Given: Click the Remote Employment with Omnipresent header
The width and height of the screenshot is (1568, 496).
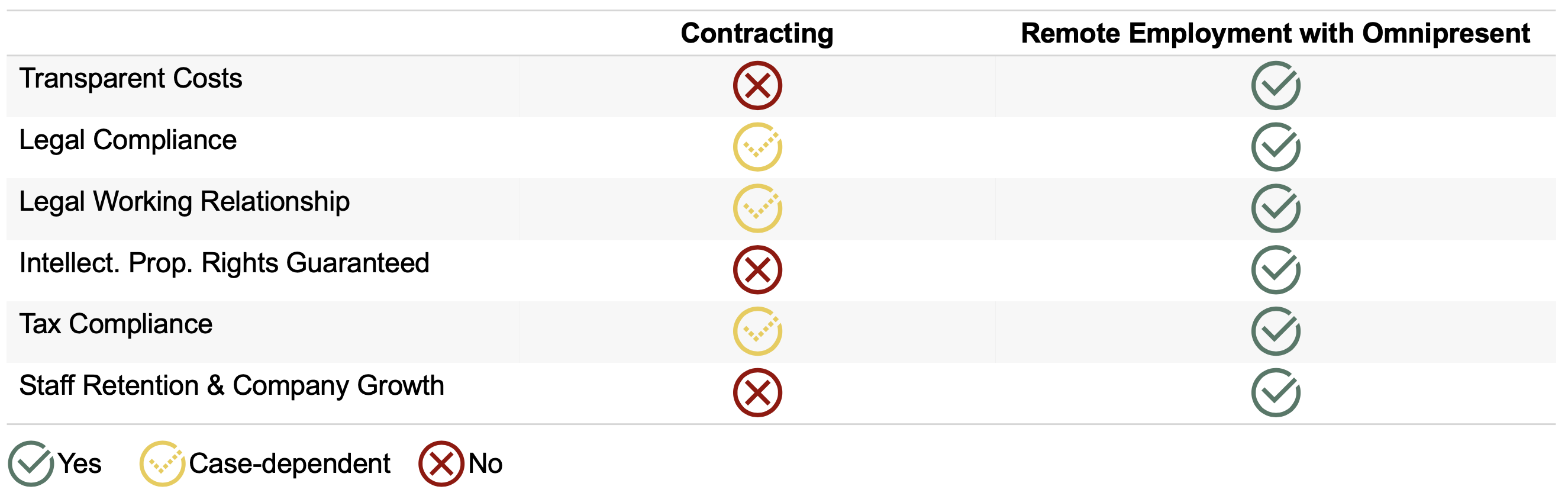Looking at the screenshot, I should click(1275, 33).
